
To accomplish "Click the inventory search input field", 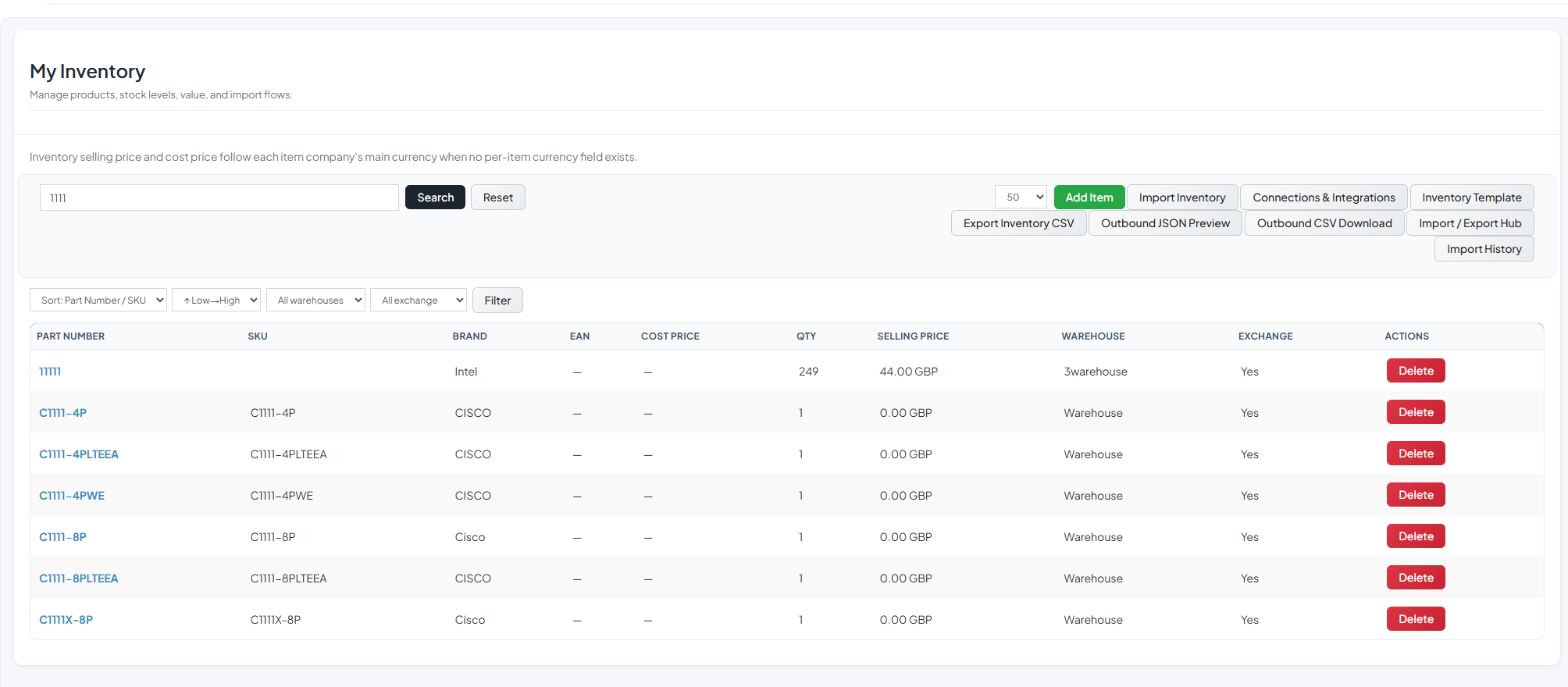I will 219,198.
